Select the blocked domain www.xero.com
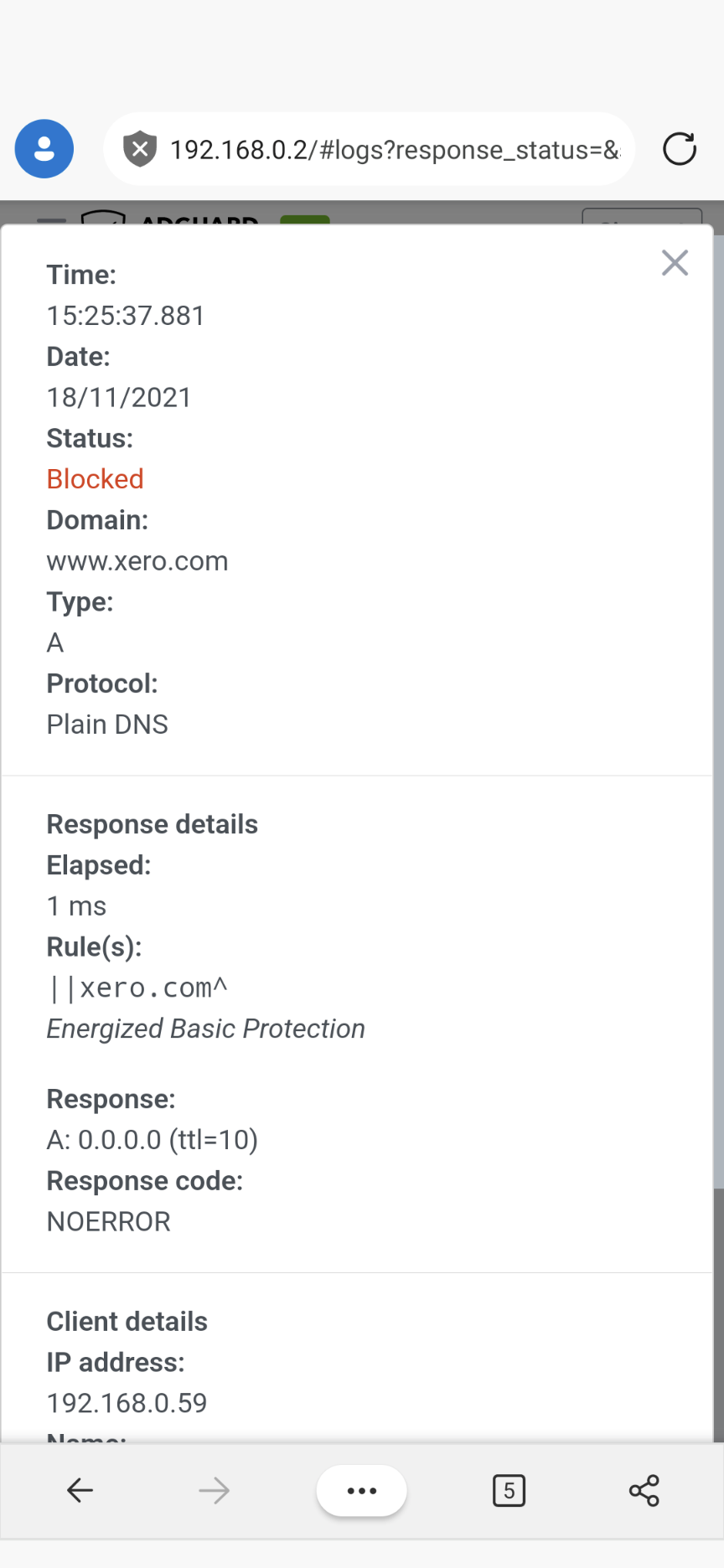This screenshot has height=1568, width=724. 137,561
